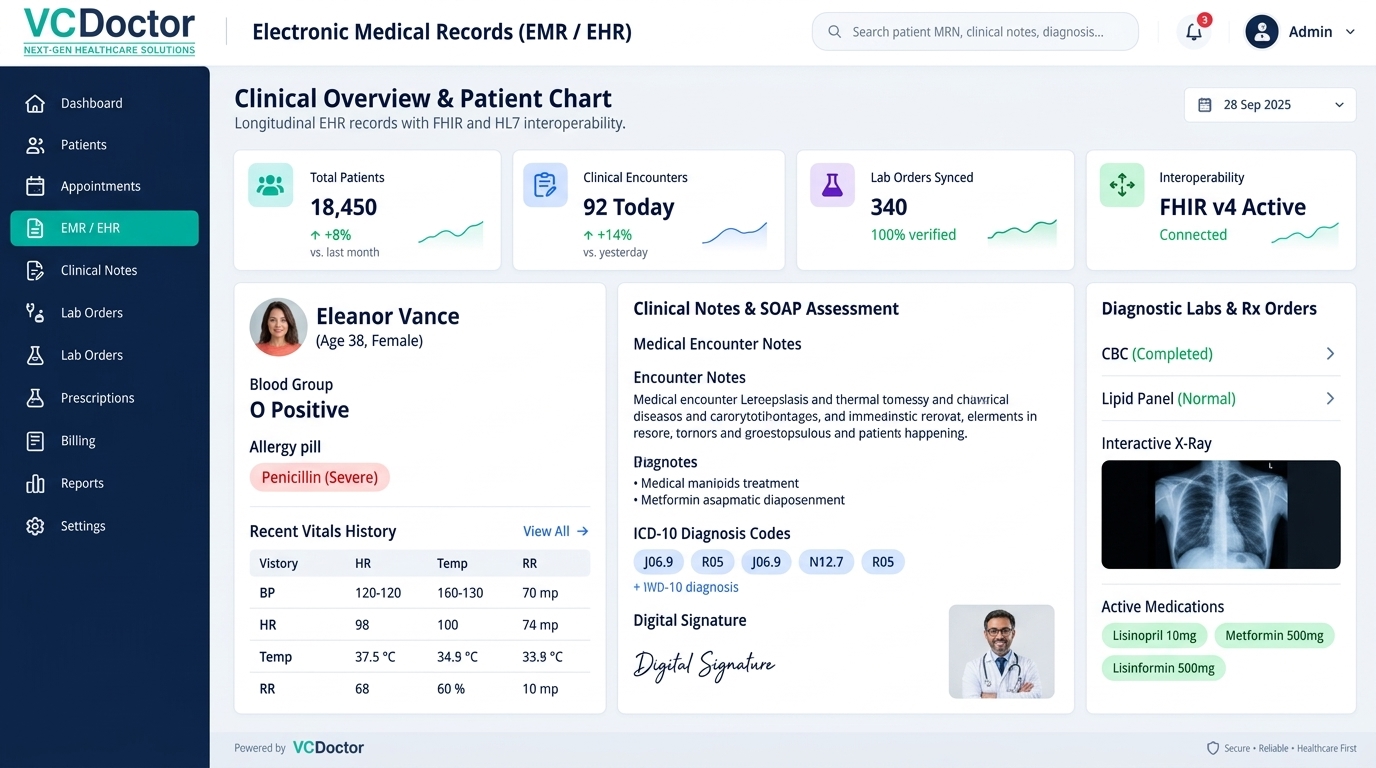
Task: Expand the Admin account menu
Action: point(1300,32)
